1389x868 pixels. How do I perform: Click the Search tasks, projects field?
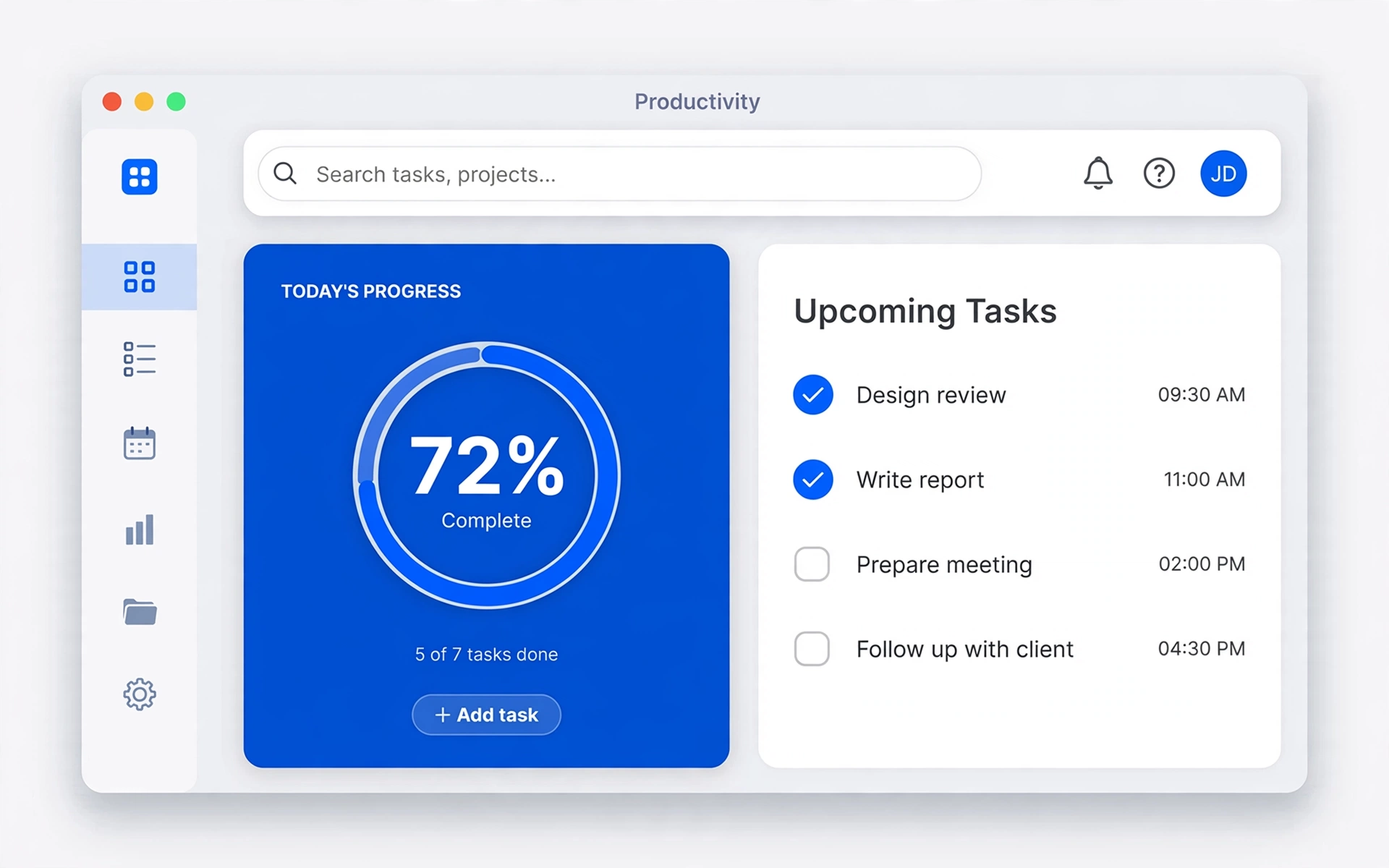pyautogui.click(x=619, y=174)
